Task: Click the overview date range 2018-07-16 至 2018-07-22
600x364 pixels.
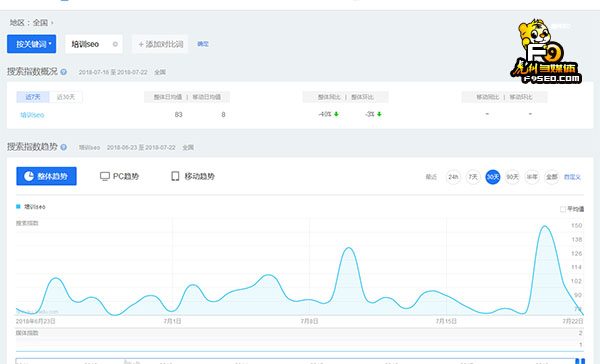Action: click(113, 72)
